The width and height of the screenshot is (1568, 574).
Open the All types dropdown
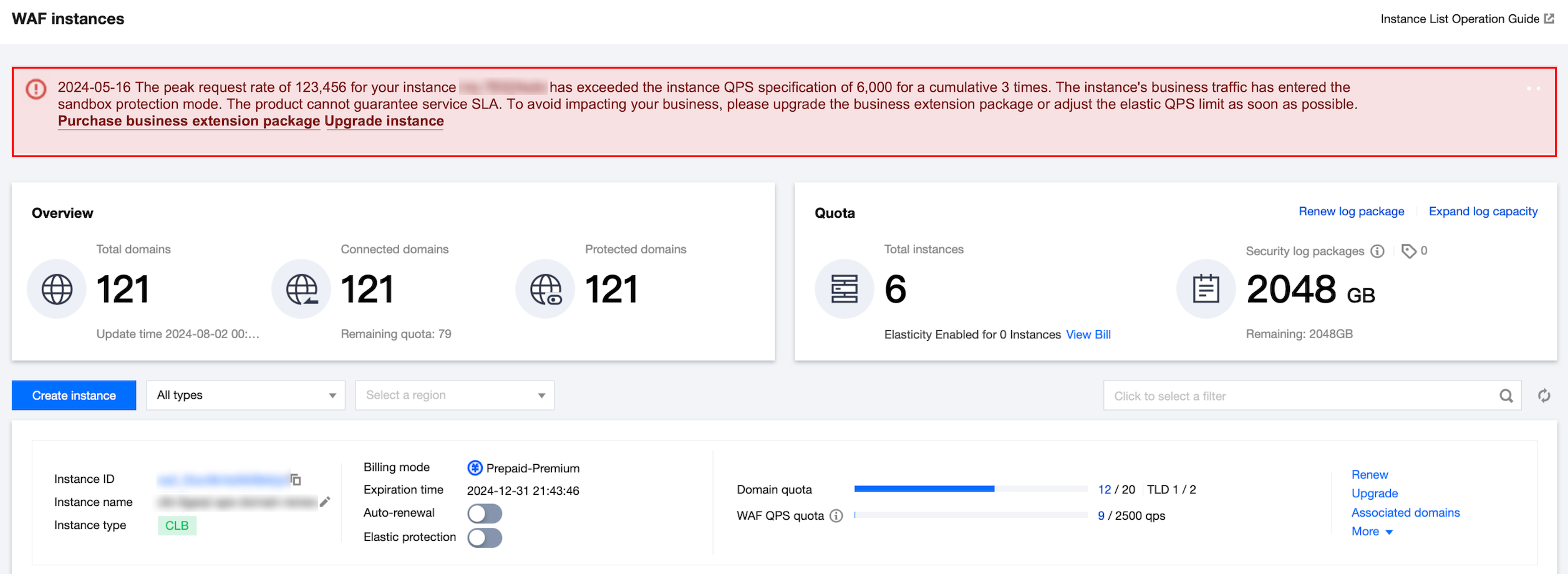[245, 396]
